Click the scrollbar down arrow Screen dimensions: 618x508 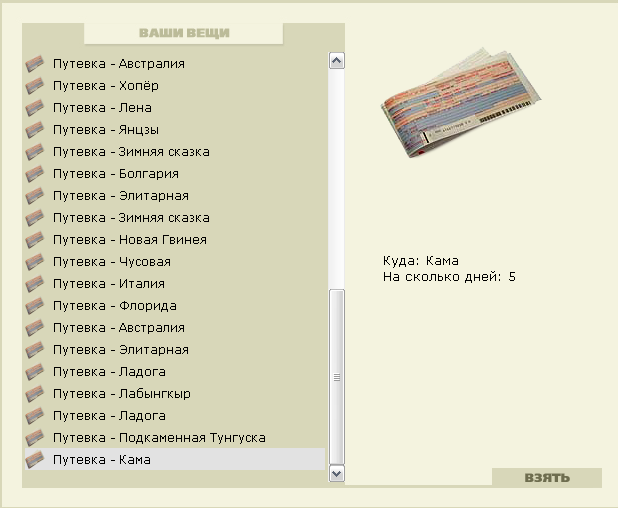337,473
